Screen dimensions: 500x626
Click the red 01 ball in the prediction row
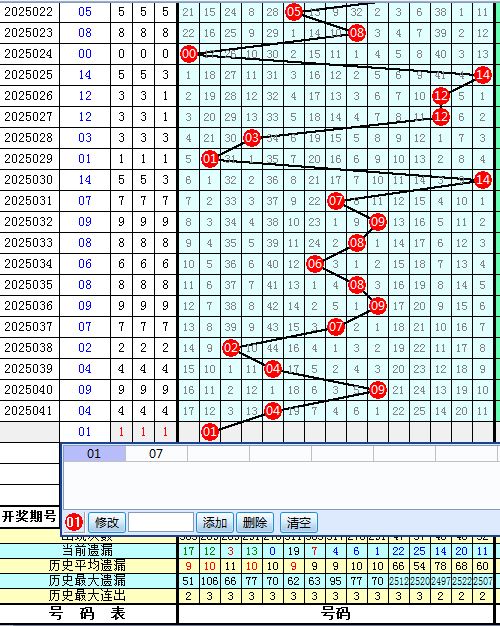point(210,432)
